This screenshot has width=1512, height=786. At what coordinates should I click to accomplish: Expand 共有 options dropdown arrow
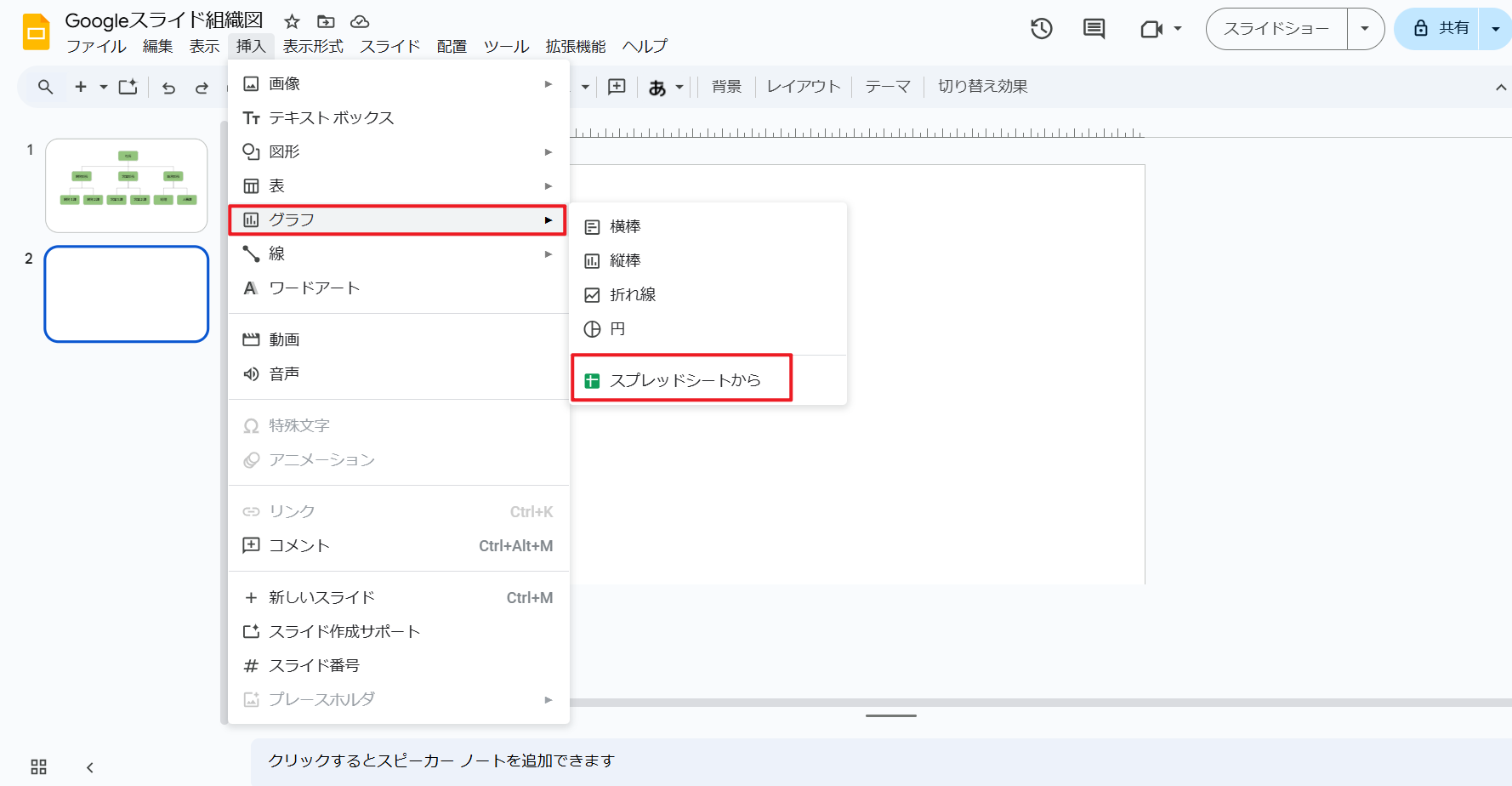pyautogui.click(x=1495, y=29)
